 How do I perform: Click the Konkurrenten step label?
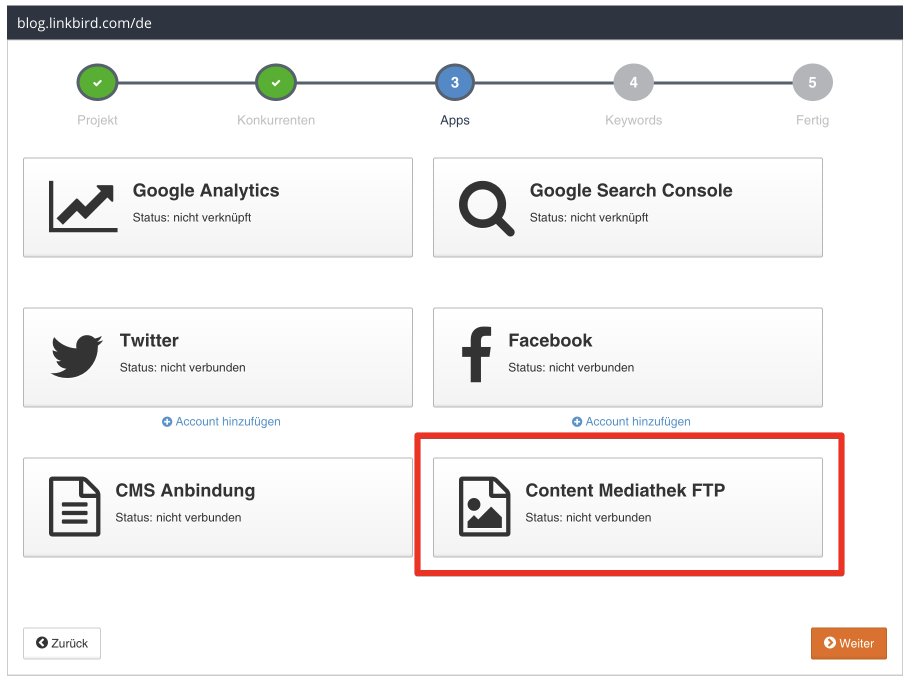pyautogui.click(x=276, y=120)
